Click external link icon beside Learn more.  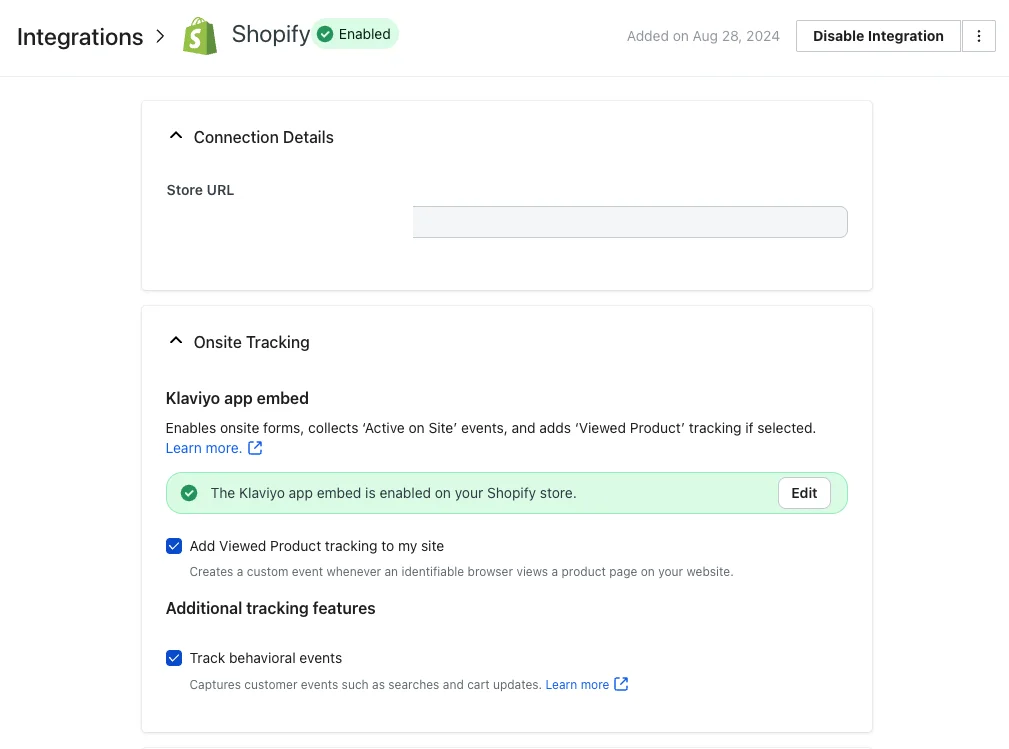tap(255, 448)
